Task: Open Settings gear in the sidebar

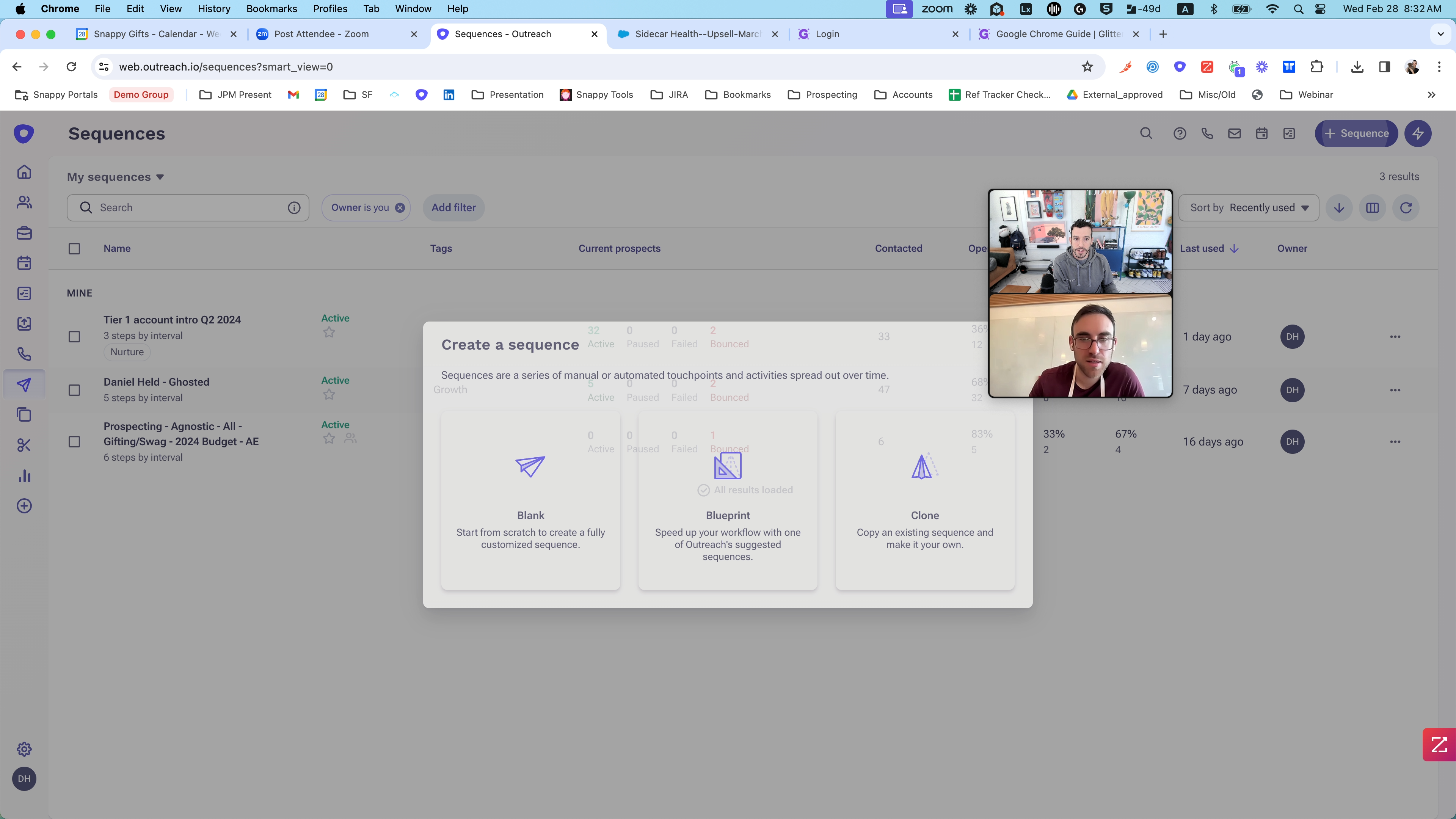Action: click(24, 750)
